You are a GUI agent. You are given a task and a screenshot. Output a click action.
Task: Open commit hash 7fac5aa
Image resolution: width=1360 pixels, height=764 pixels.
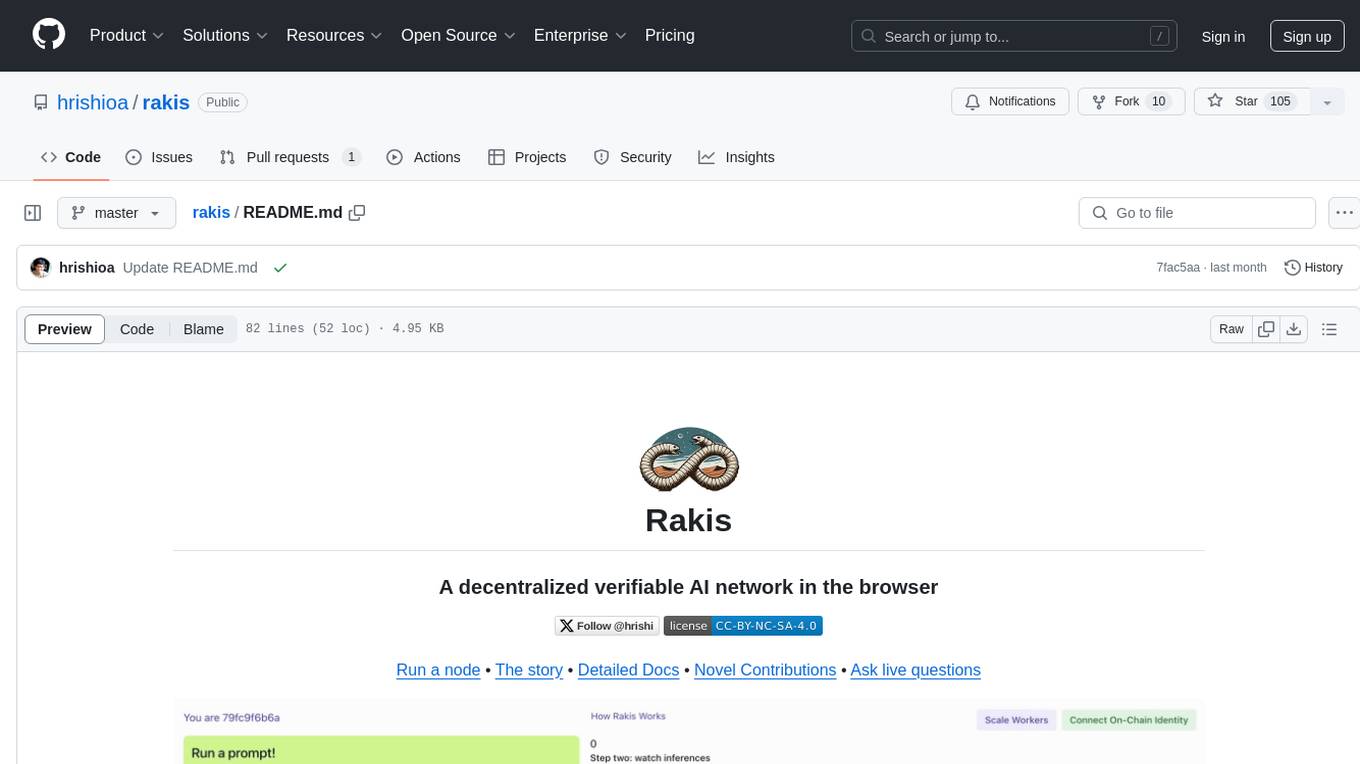pyautogui.click(x=1178, y=268)
